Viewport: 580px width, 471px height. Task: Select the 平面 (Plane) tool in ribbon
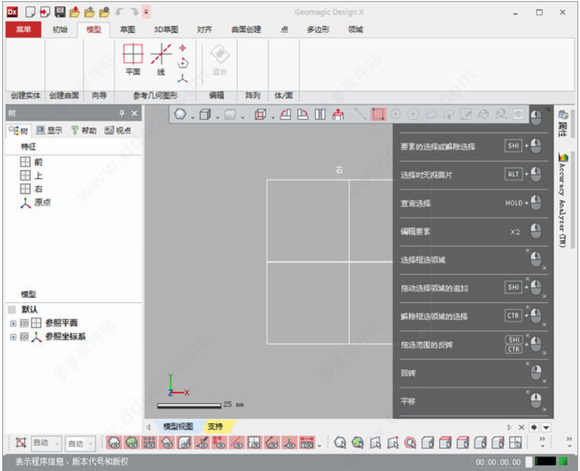pyautogui.click(x=133, y=59)
